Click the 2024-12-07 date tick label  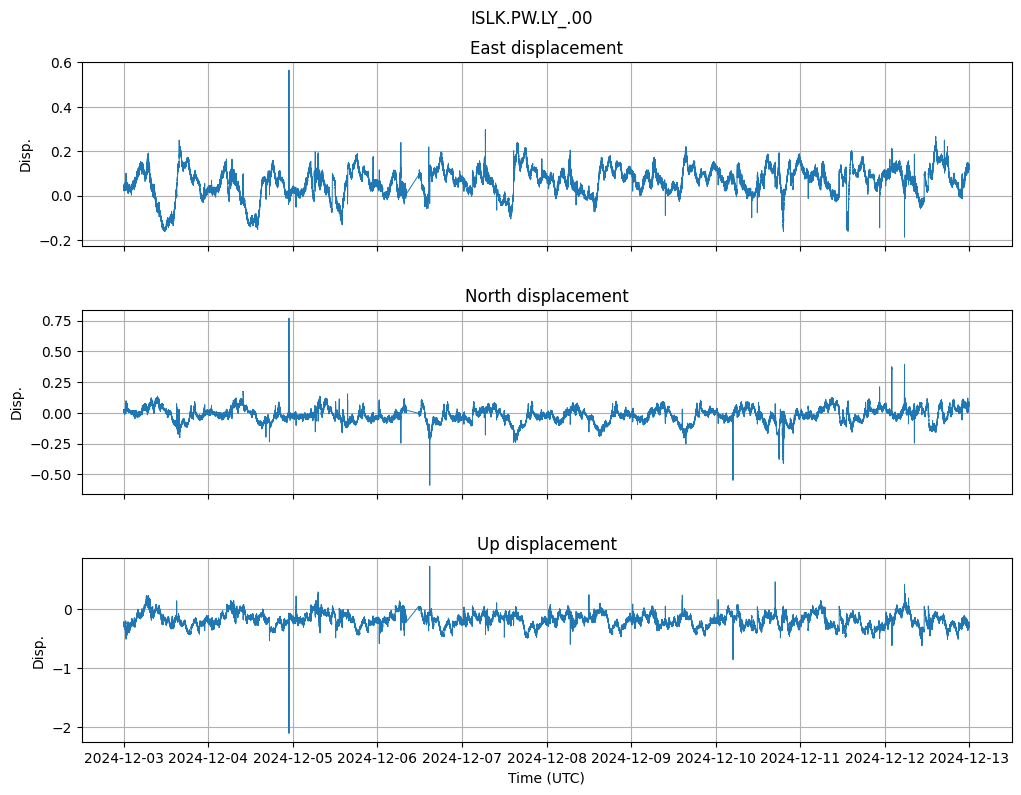coord(462,759)
